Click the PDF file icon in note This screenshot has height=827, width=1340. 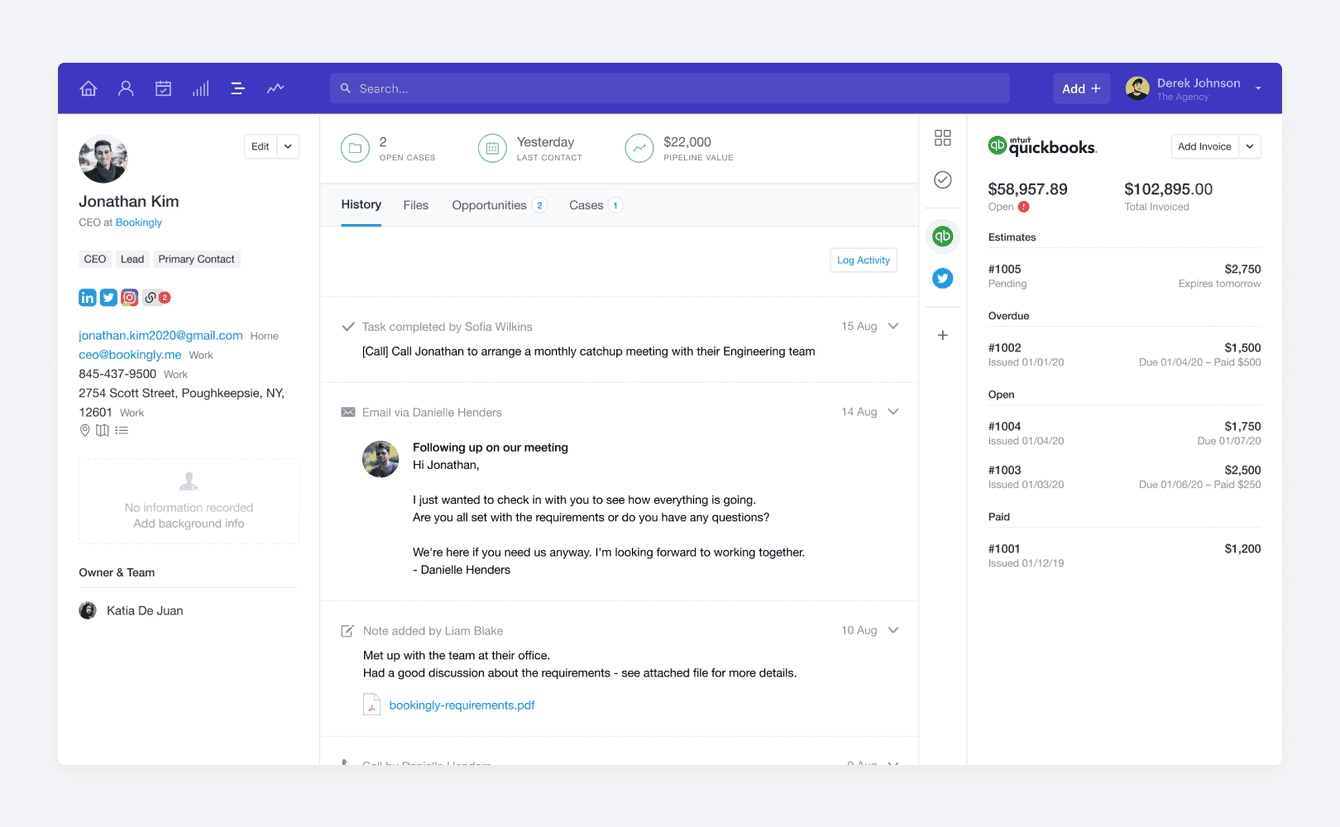[371, 704]
